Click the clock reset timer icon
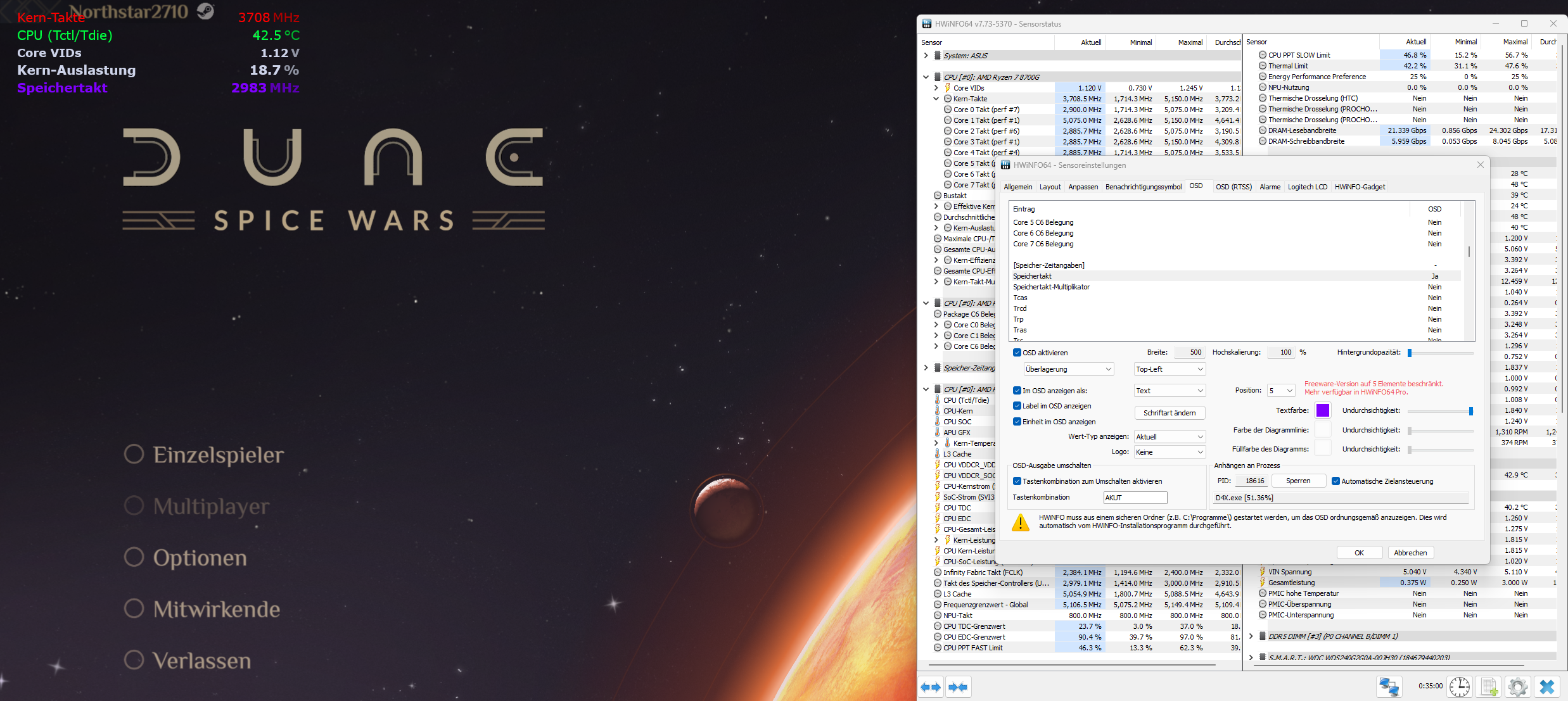This screenshot has width=1568, height=701. (1460, 686)
